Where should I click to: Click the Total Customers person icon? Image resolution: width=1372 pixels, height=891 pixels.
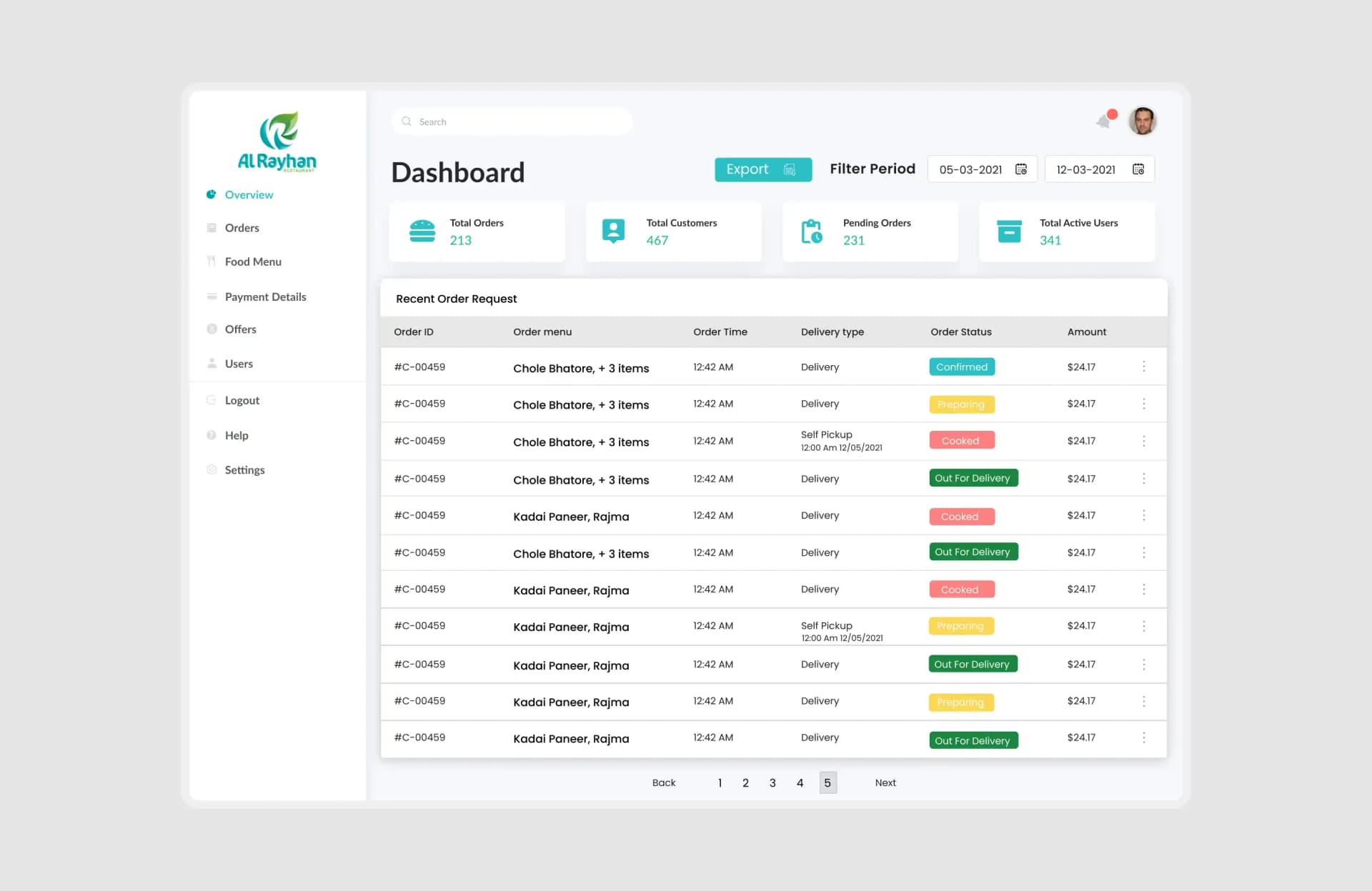pyautogui.click(x=613, y=231)
